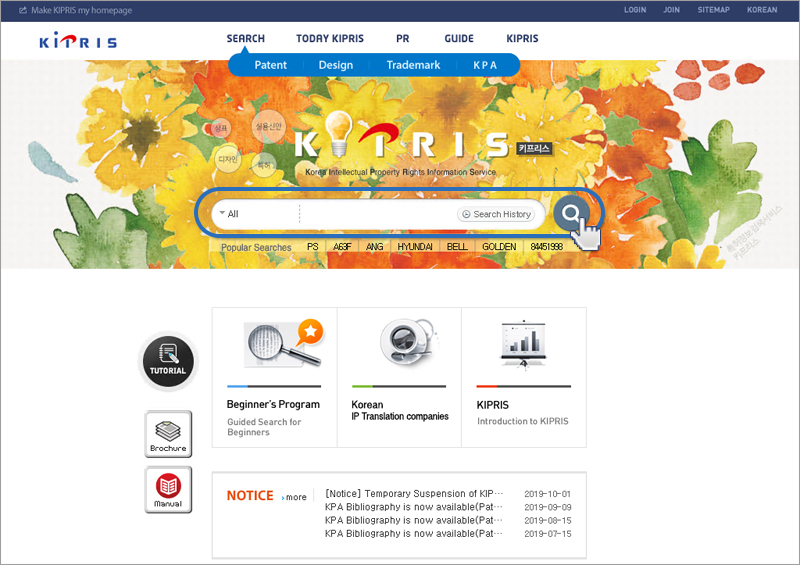800x565 pixels.
Task: Click Make KIPRIS my homepage
Action: (82, 10)
